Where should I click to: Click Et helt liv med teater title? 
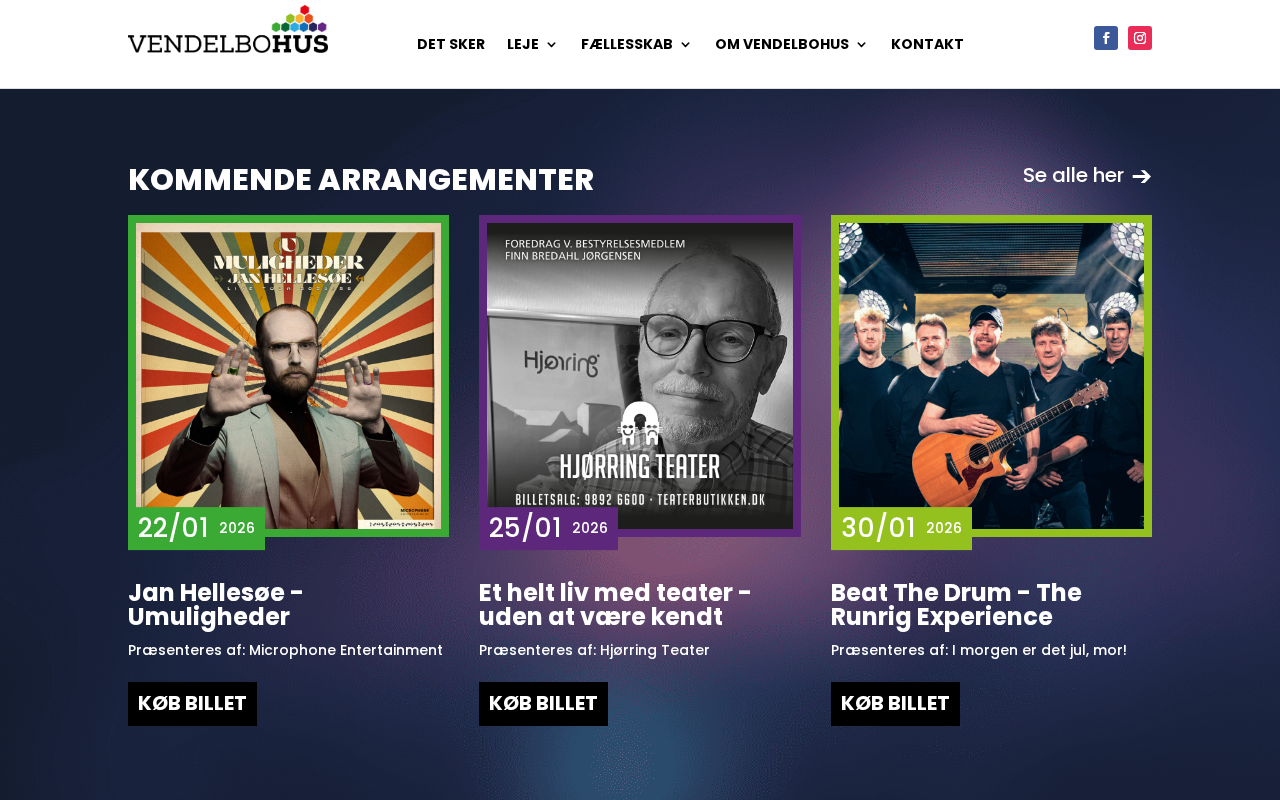pyautogui.click(x=615, y=605)
